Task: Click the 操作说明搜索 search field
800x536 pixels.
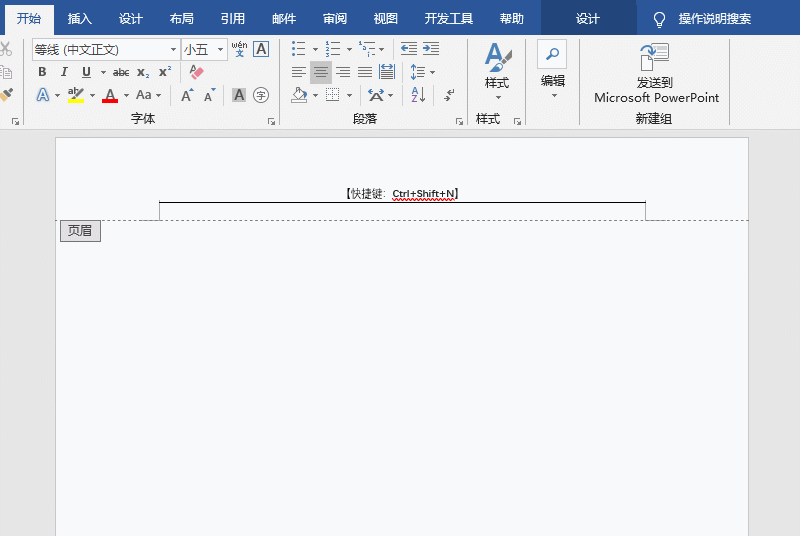Action: tap(717, 19)
